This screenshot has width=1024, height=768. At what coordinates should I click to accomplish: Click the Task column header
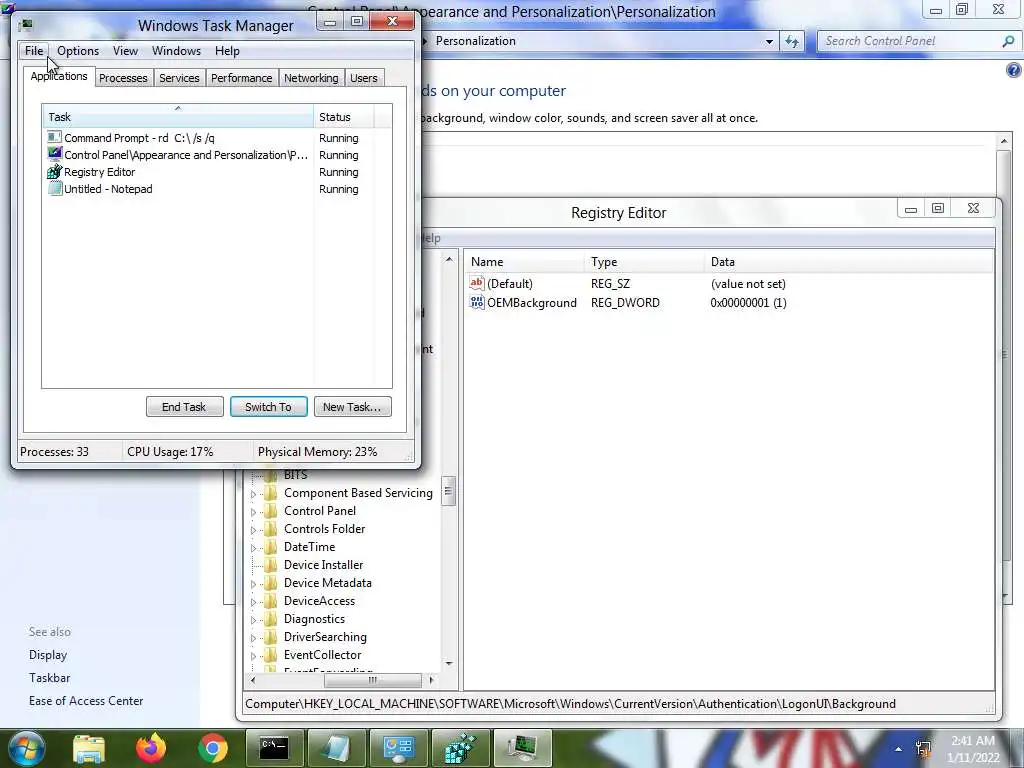(178, 117)
